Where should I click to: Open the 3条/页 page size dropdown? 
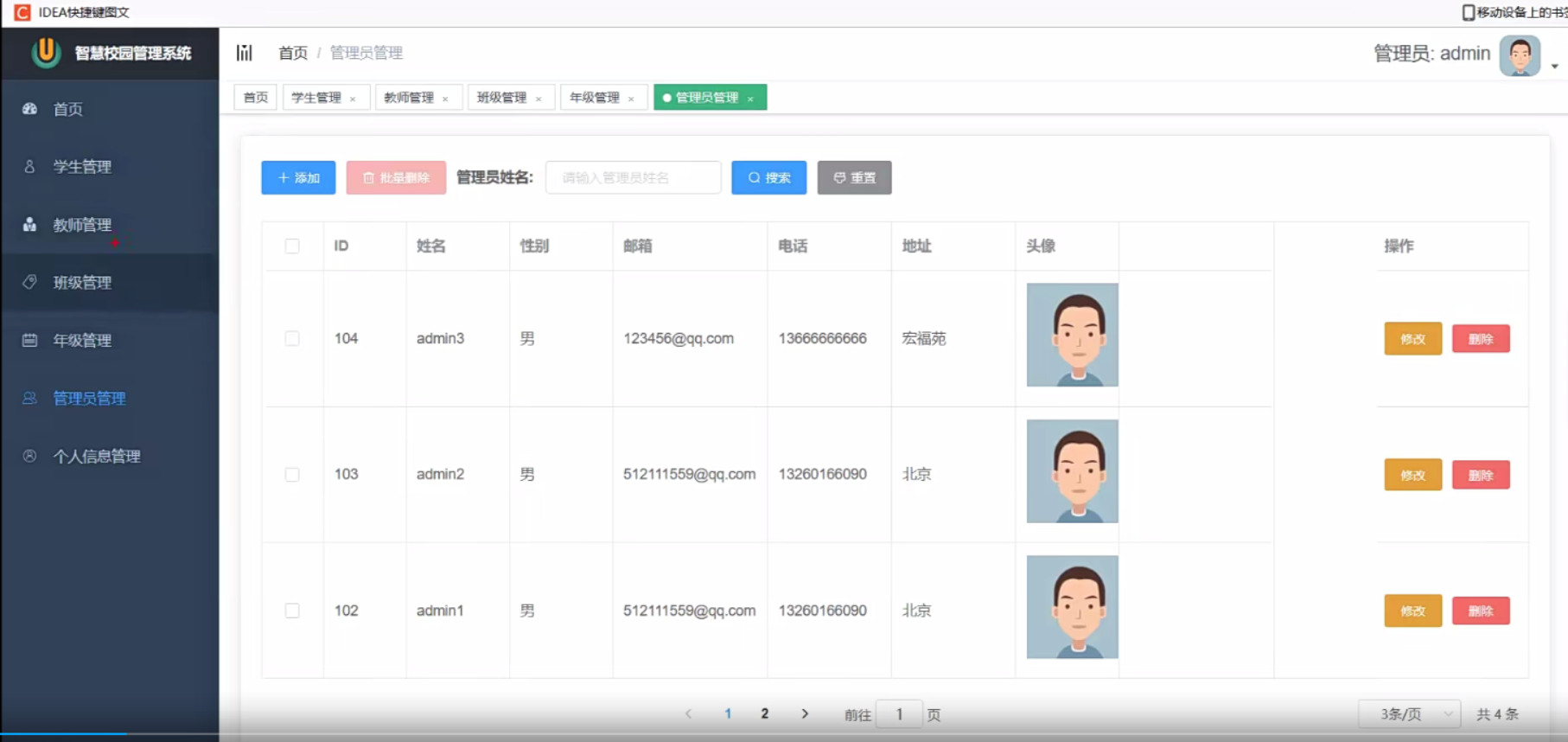coord(1409,713)
